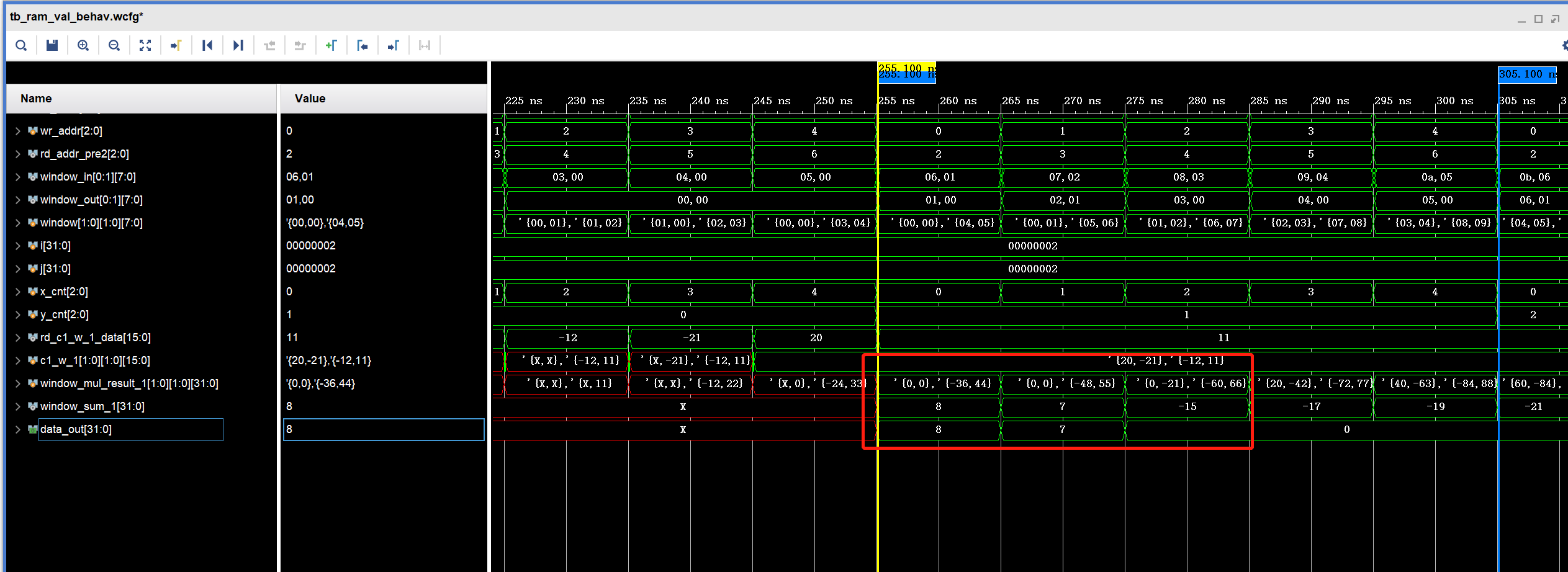Click the signal-type icon beside data_out[31:0]
Image resolution: width=1568 pixels, height=572 pixels.
coord(33,429)
